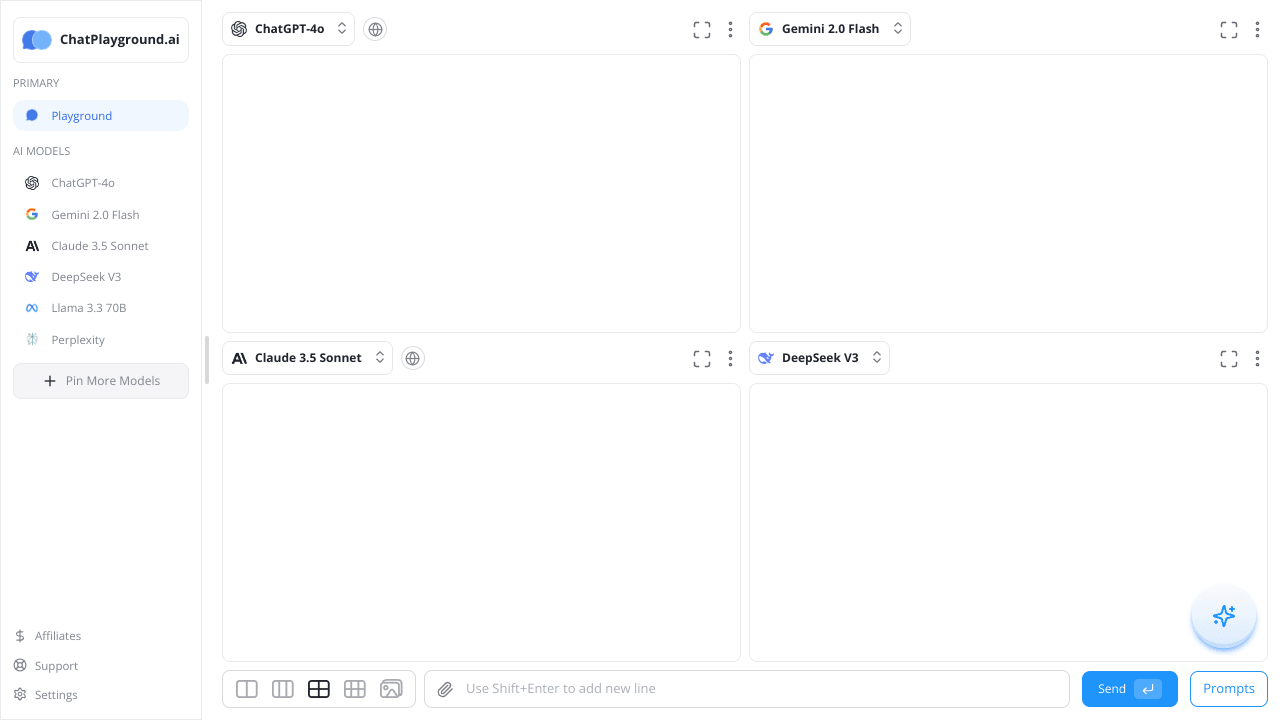Click the Send button
The width and height of the screenshot is (1280, 720).
tap(1129, 688)
